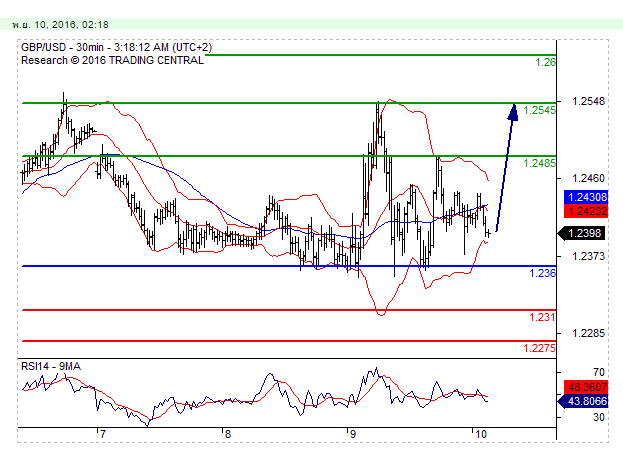
Task: Click date marker 8 on time axis
Action: 228,434
